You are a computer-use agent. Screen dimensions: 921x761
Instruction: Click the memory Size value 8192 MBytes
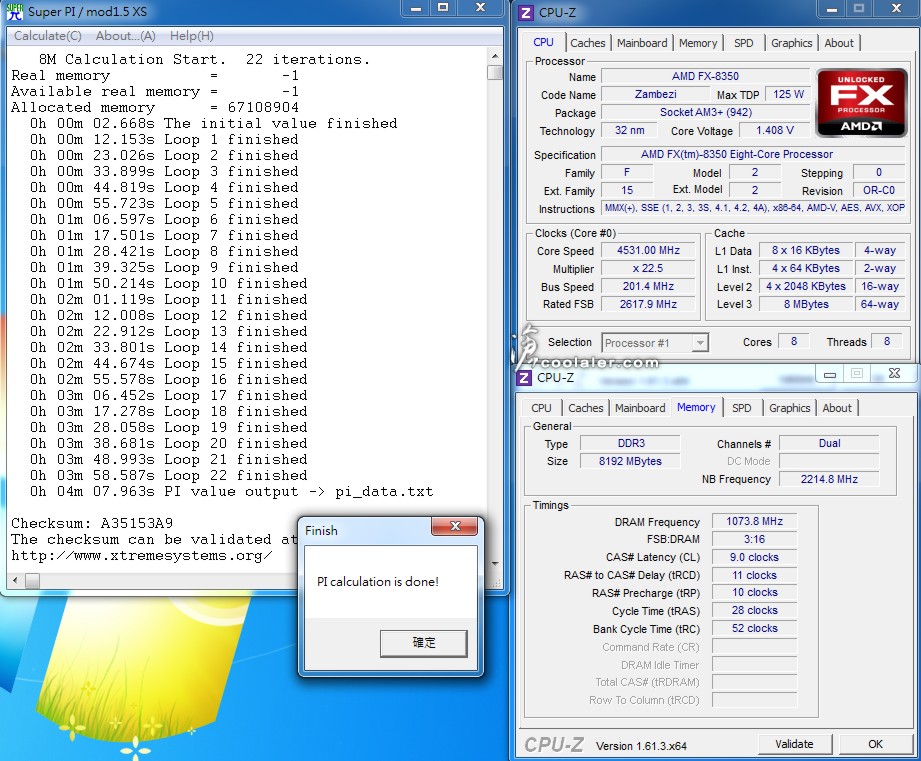point(630,462)
